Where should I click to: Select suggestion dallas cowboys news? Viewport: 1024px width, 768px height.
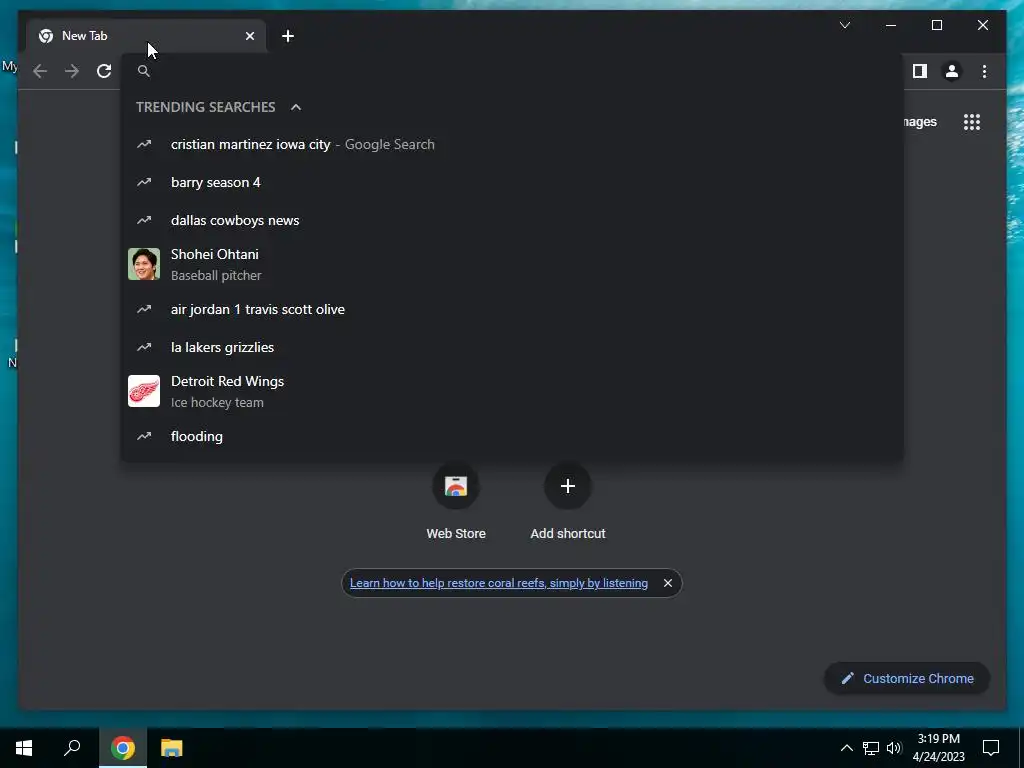pyautogui.click(x=513, y=220)
